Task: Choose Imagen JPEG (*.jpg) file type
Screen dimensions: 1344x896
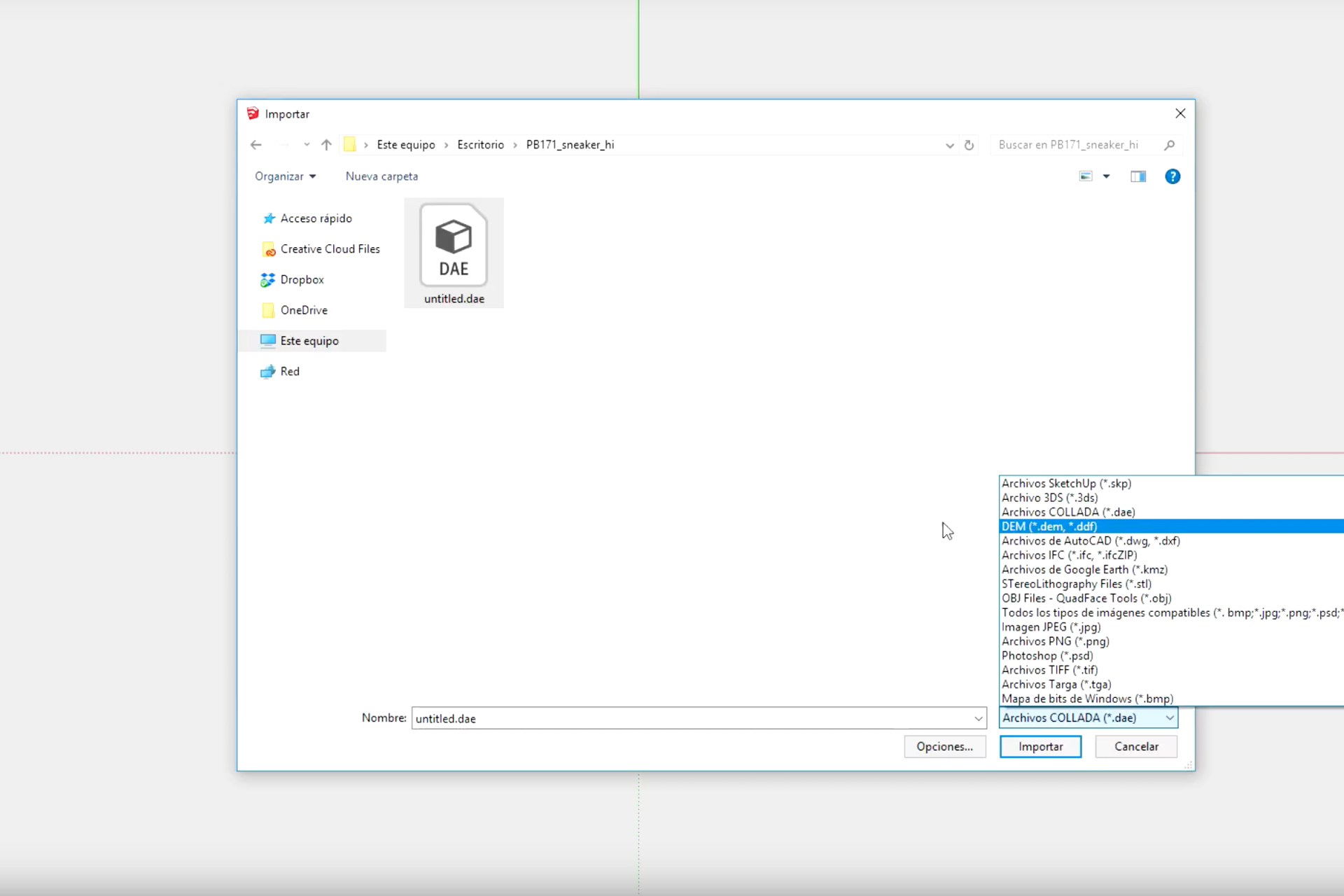Action: tap(1172, 627)
